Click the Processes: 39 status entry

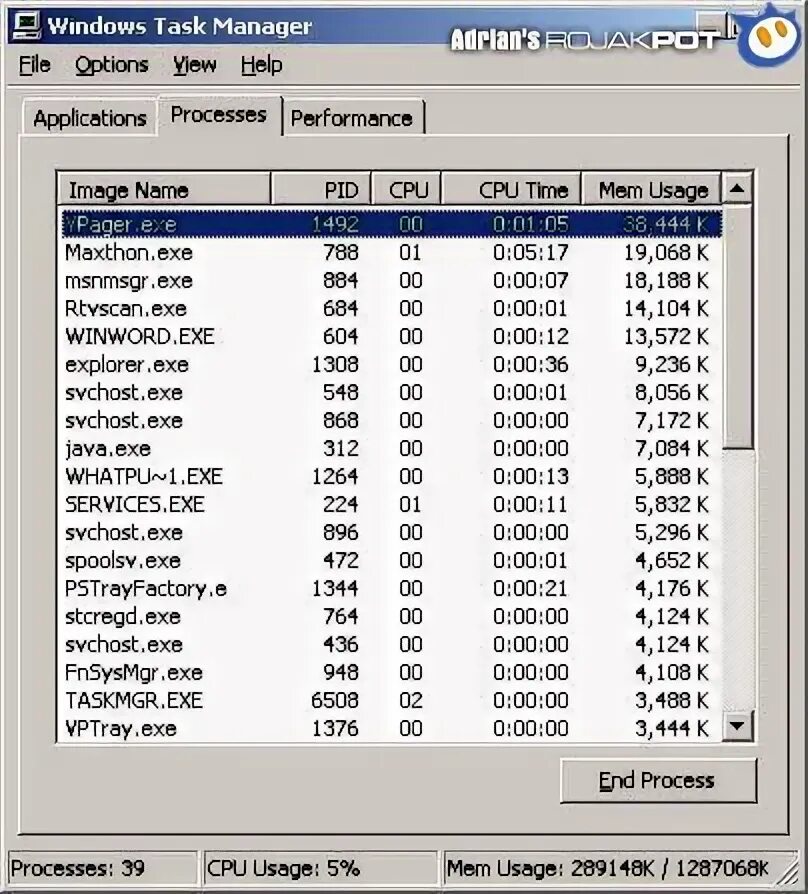coord(103,868)
